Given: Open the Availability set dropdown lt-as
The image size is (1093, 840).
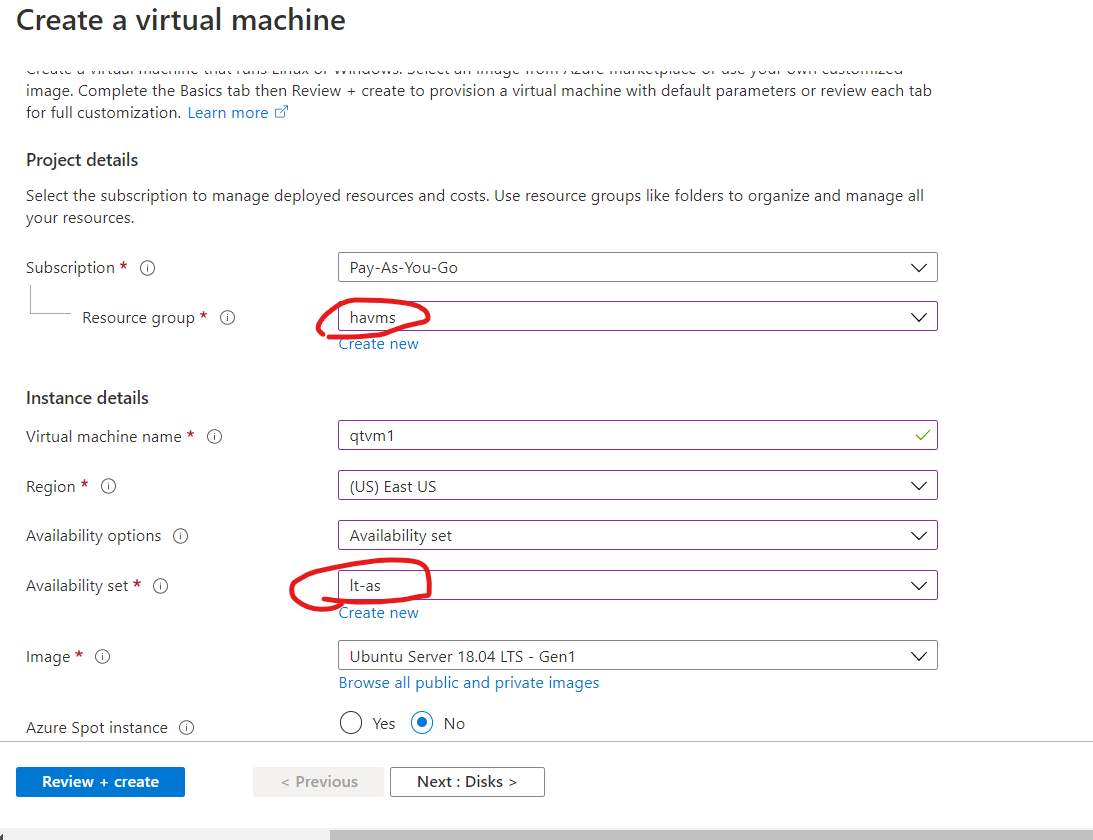Looking at the screenshot, I should tap(638, 586).
